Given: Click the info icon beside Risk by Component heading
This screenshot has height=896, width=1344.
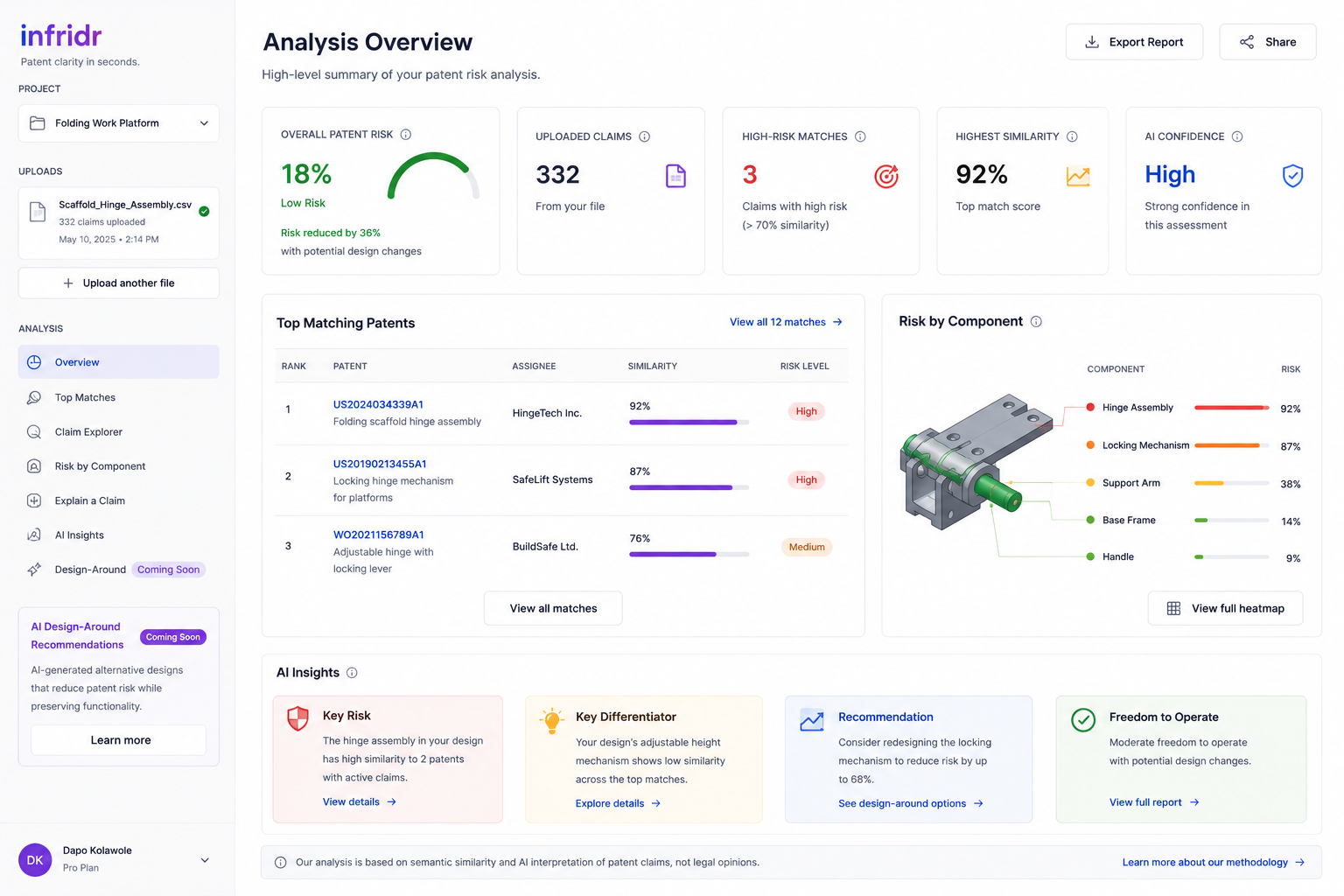Looking at the screenshot, I should click(x=1036, y=322).
